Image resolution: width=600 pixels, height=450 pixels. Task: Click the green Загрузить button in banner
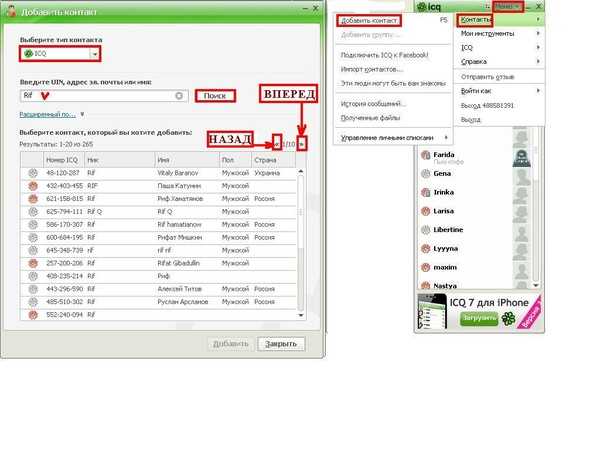tap(479, 318)
